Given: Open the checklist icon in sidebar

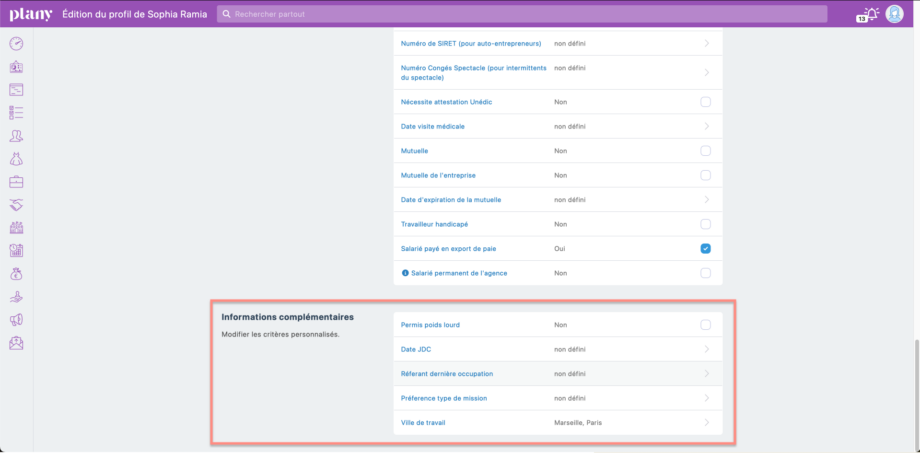Looking at the screenshot, I should pos(16,113).
